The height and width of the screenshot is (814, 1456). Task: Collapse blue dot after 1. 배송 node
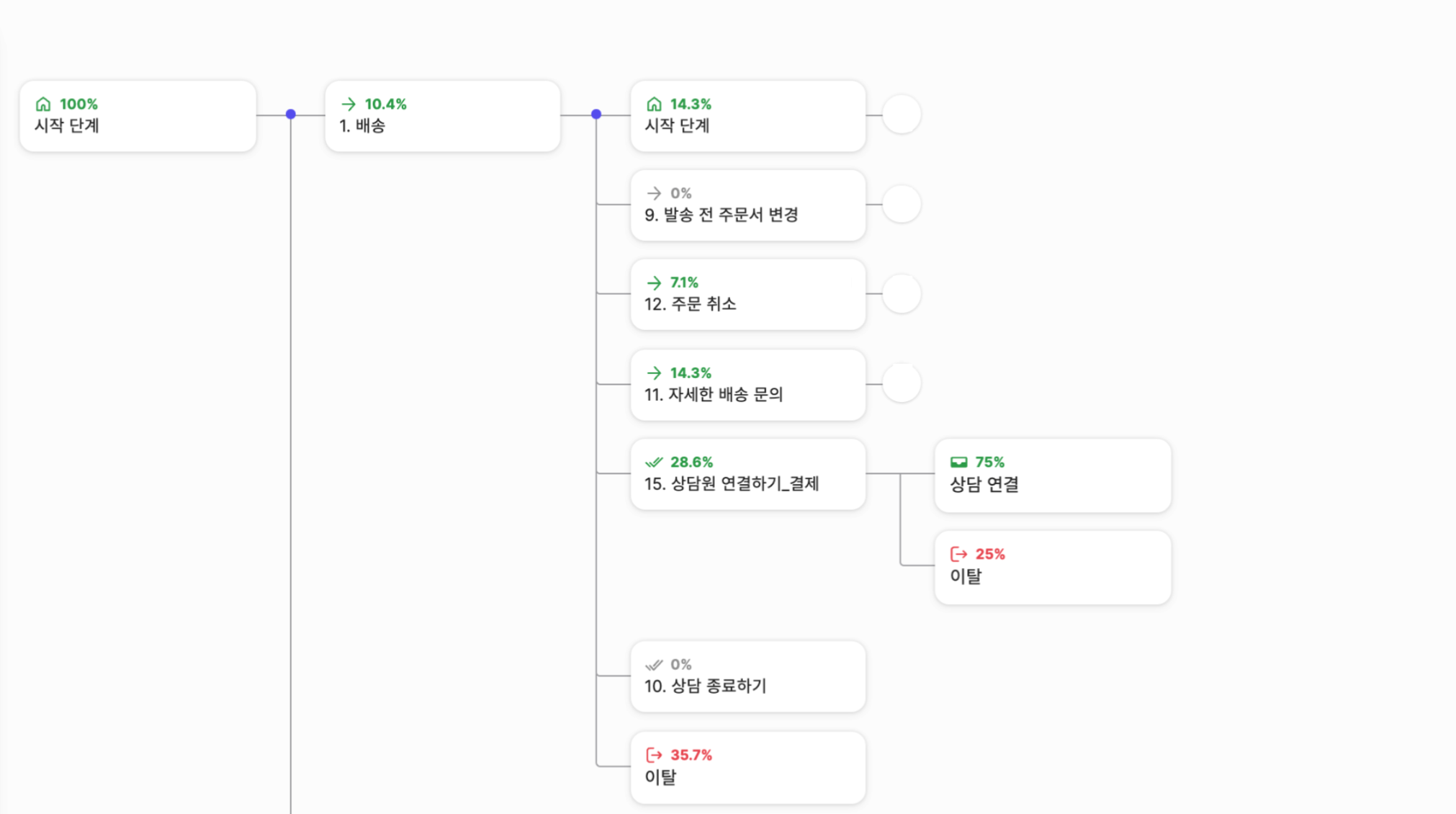click(x=596, y=115)
